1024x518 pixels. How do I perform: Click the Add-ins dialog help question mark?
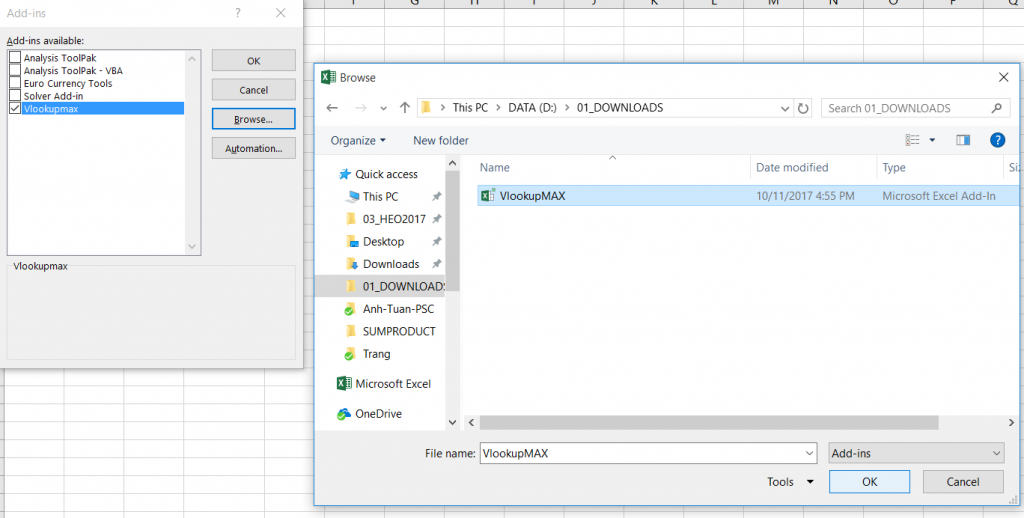[x=238, y=12]
